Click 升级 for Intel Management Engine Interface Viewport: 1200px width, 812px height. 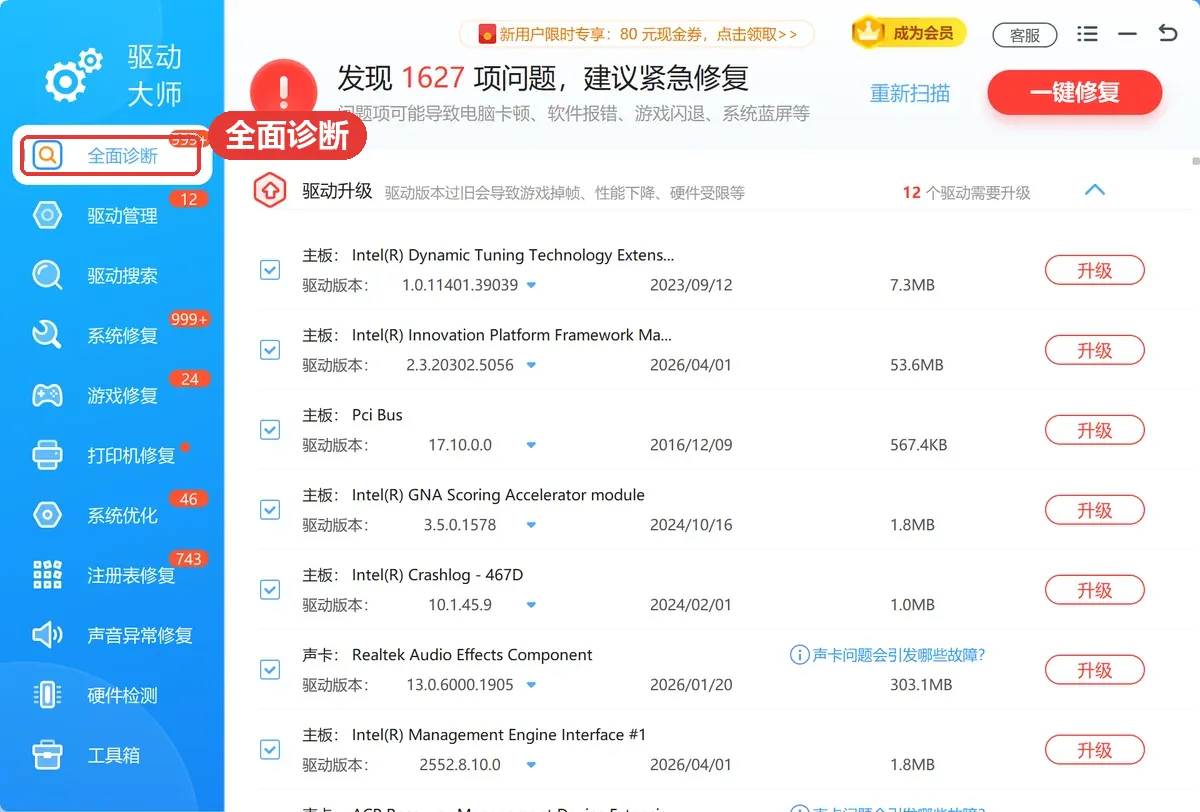click(1095, 750)
